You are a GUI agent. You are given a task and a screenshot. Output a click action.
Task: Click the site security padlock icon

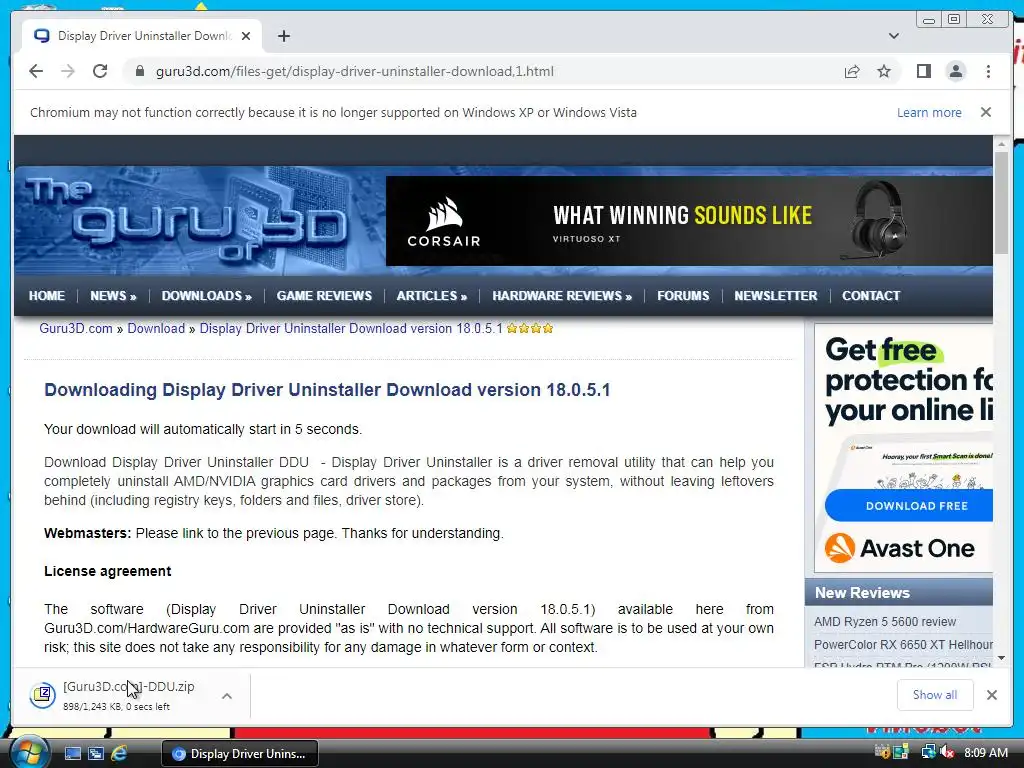click(x=139, y=71)
